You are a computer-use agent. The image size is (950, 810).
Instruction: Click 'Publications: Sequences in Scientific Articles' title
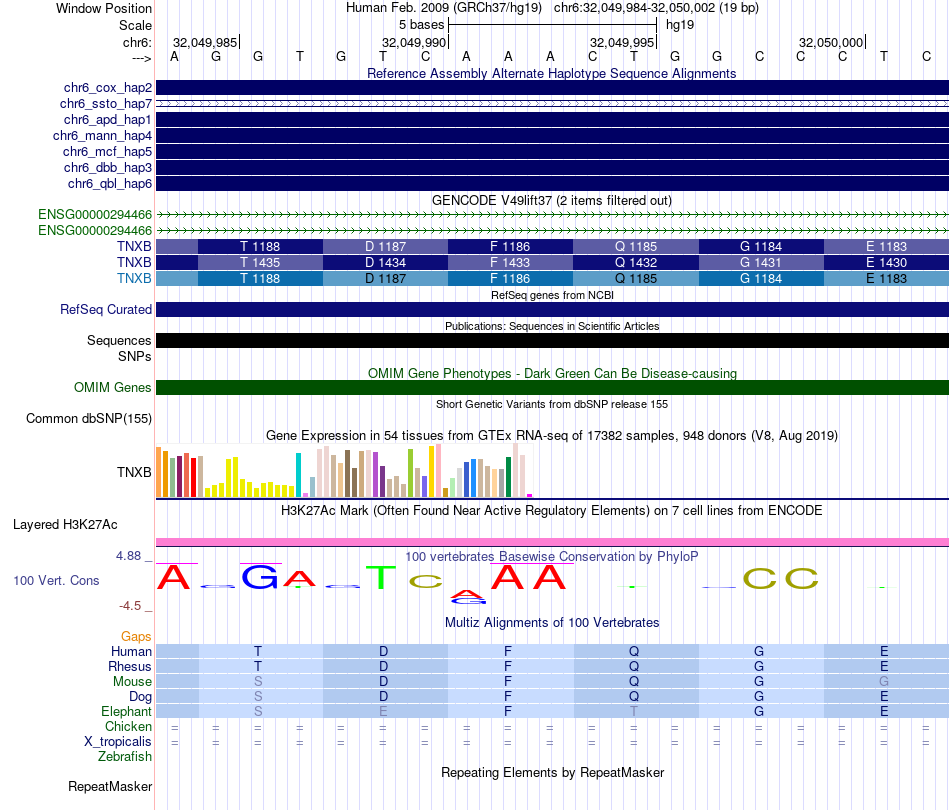552,326
